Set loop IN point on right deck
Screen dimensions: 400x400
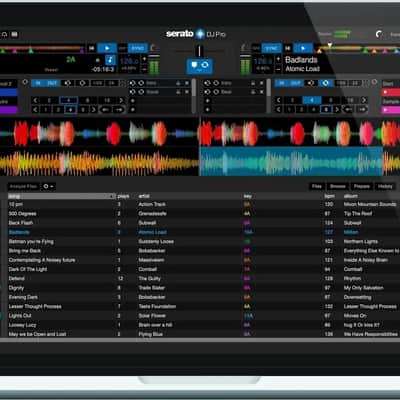[x=282, y=83]
